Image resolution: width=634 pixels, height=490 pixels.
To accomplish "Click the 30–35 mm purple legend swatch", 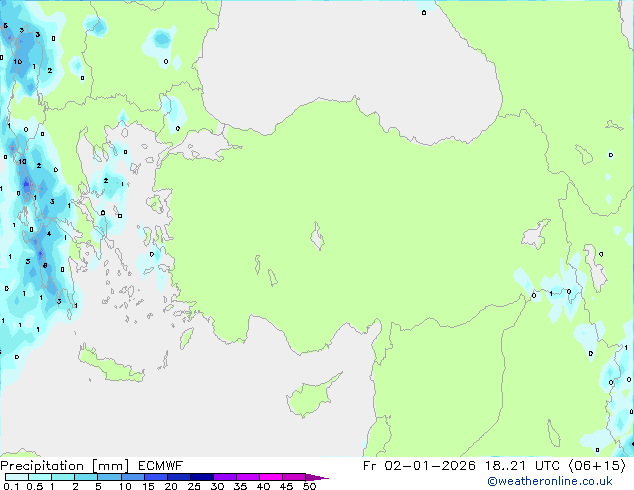I will click(225, 477).
